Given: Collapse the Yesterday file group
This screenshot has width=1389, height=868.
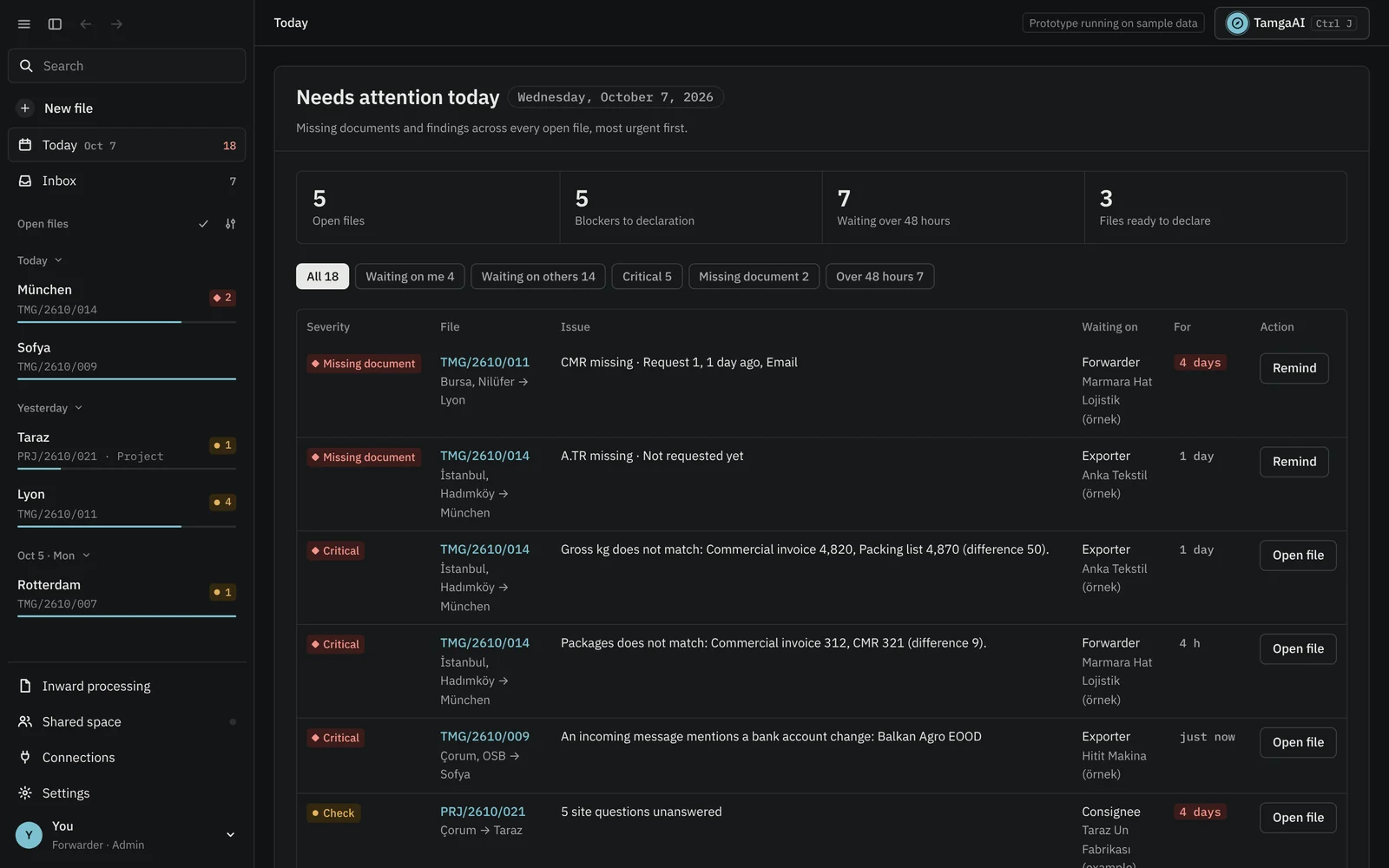Looking at the screenshot, I should pos(49,408).
